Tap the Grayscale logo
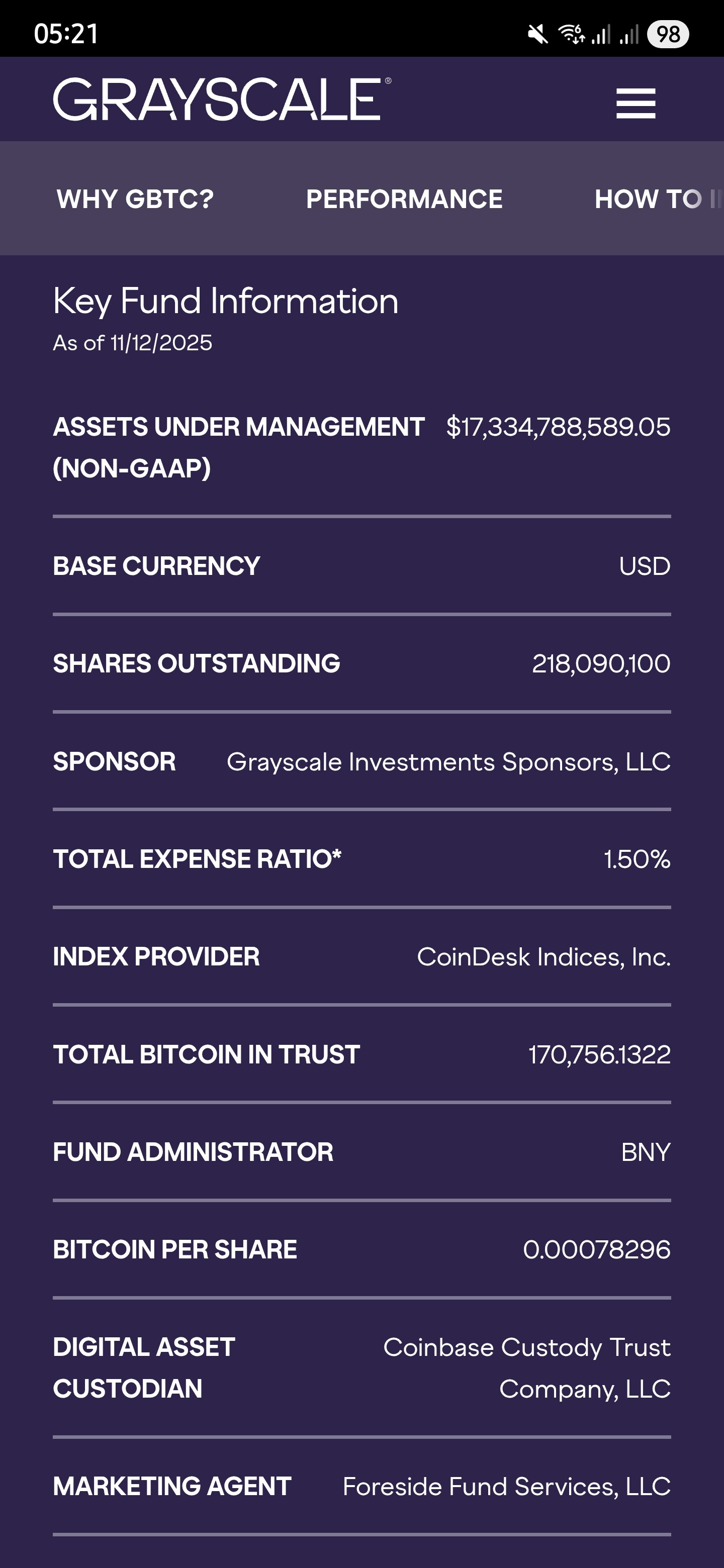 pyautogui.click(x=222, y=99)
